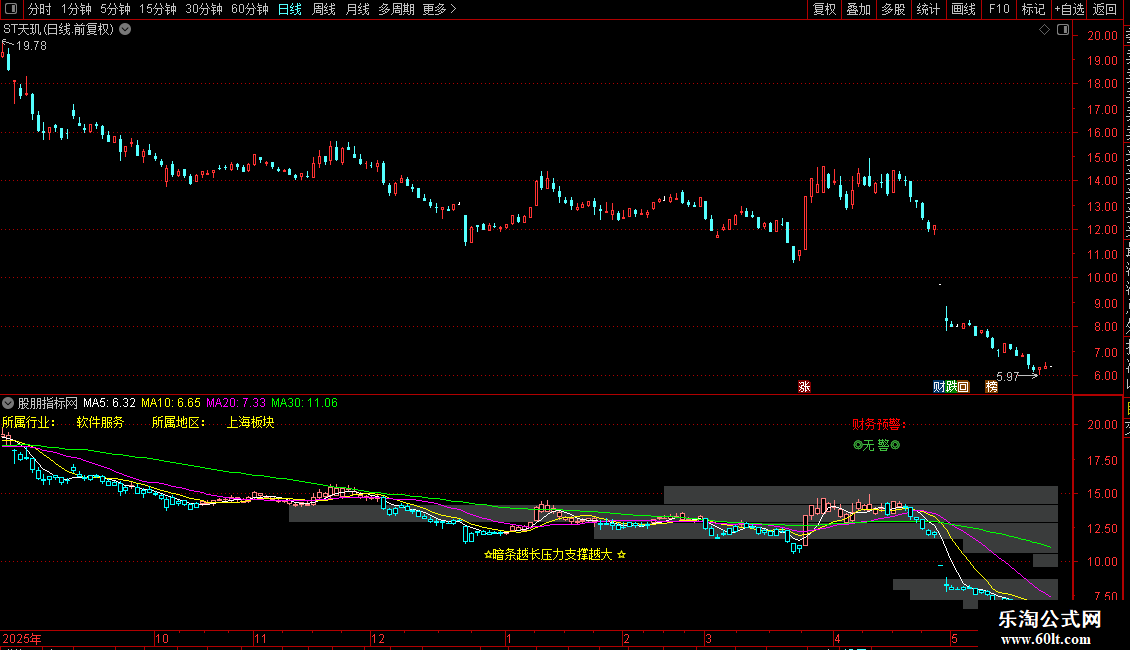1130x650 pixels.
Task: Click the 统计 statistics button
Action: 927,9
